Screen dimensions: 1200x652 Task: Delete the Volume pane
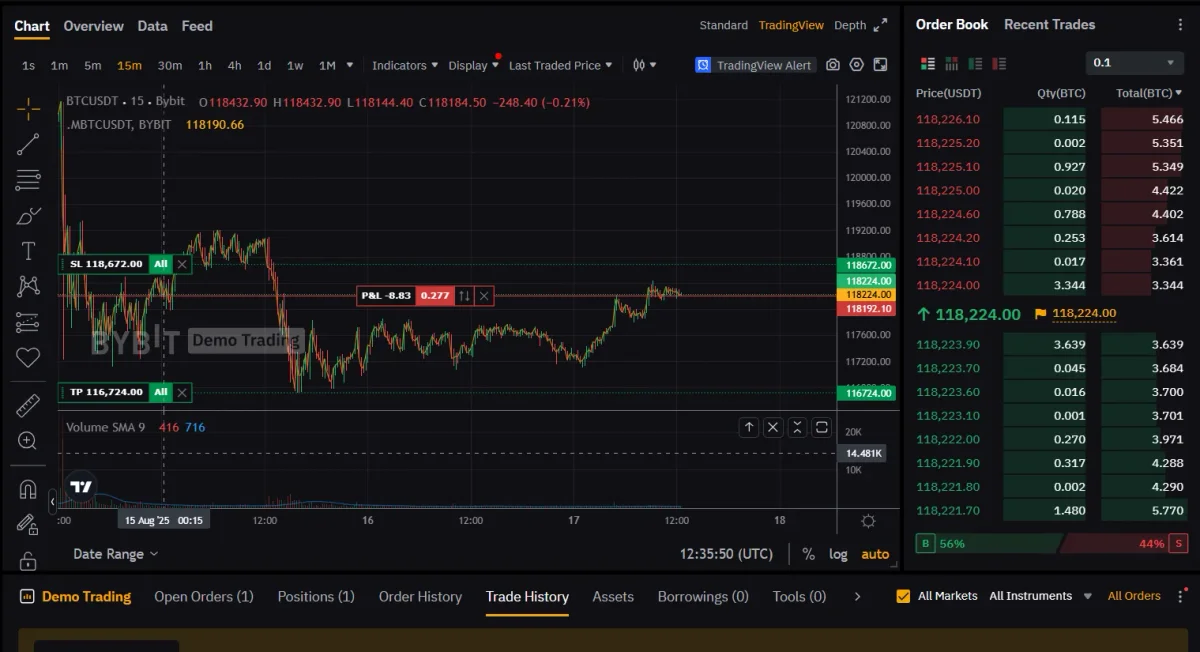773,427
